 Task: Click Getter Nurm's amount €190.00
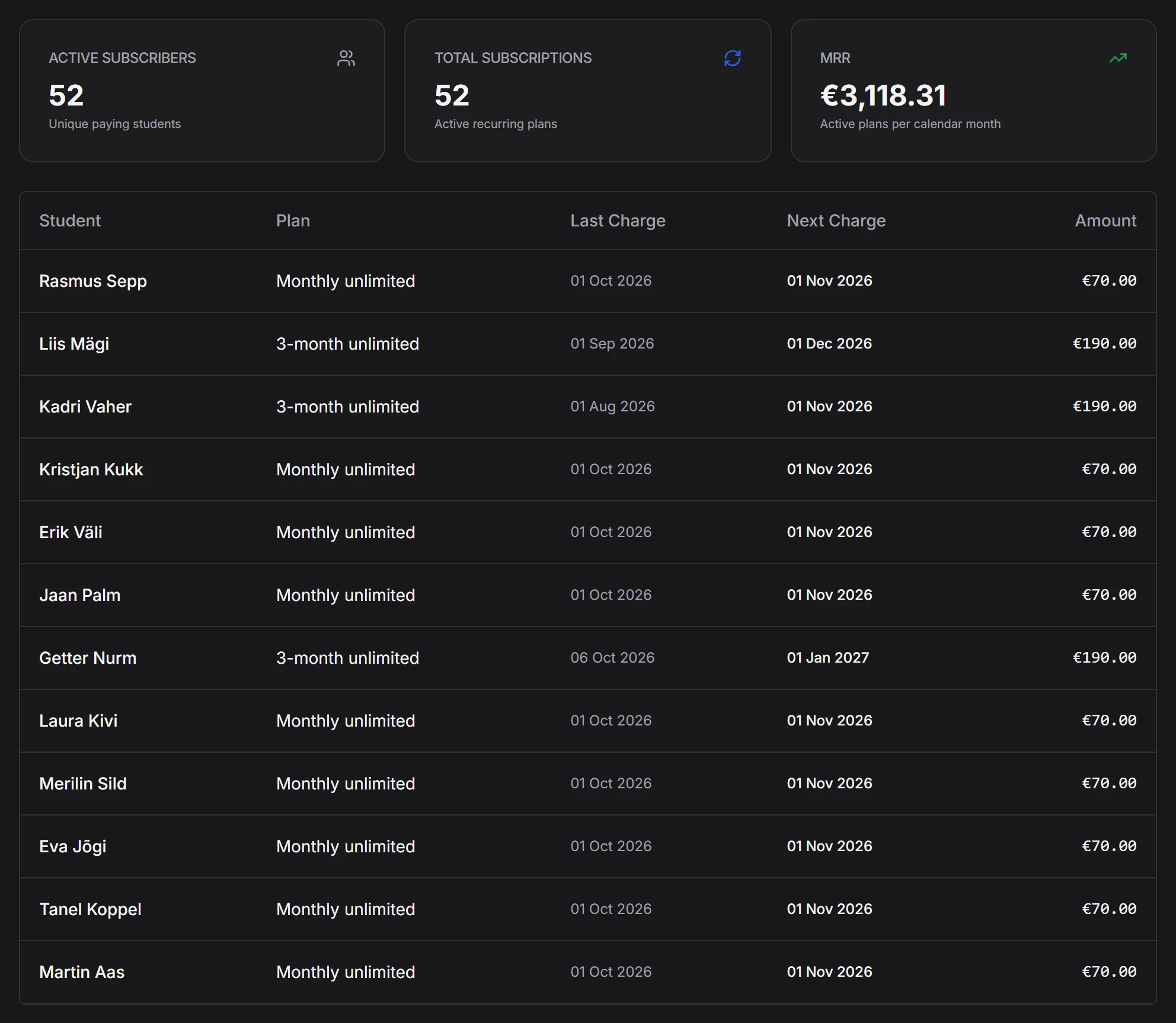(1105, 658)
